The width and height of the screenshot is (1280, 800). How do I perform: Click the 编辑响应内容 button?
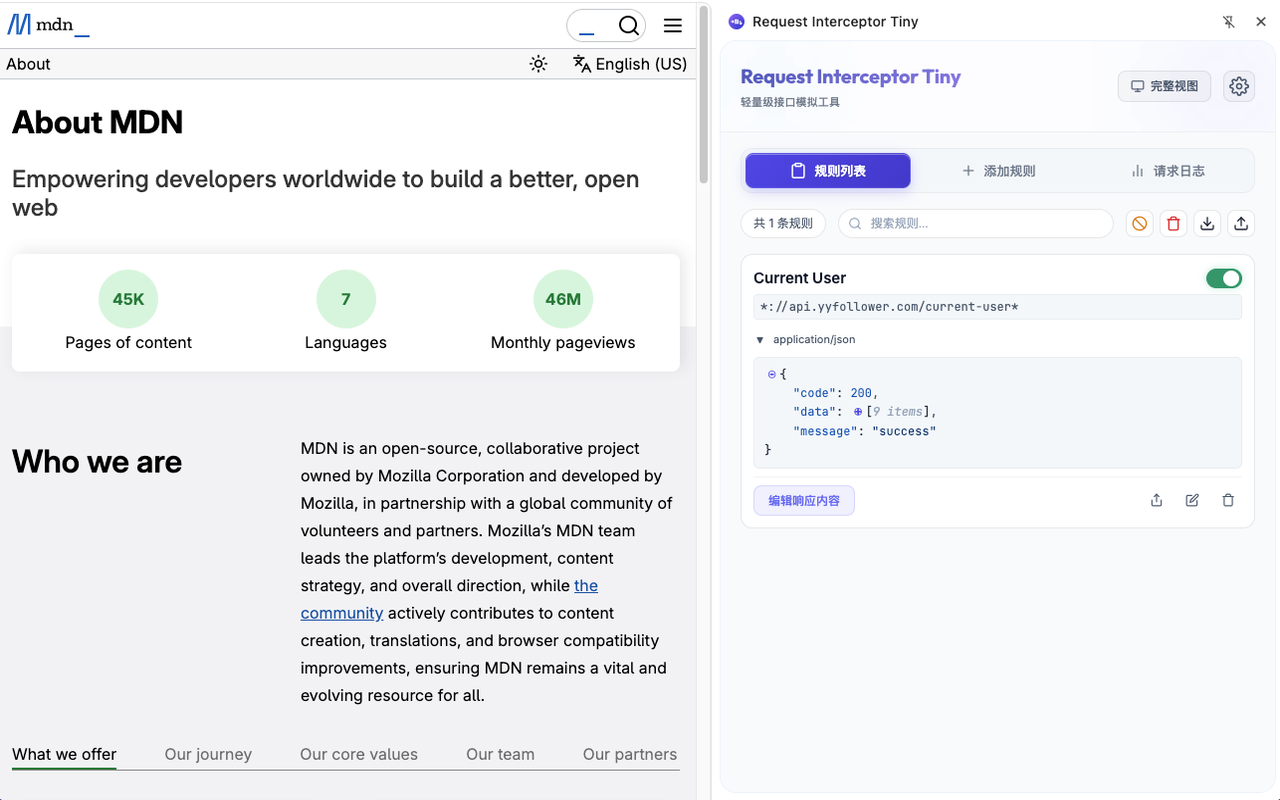click(804, 501)
